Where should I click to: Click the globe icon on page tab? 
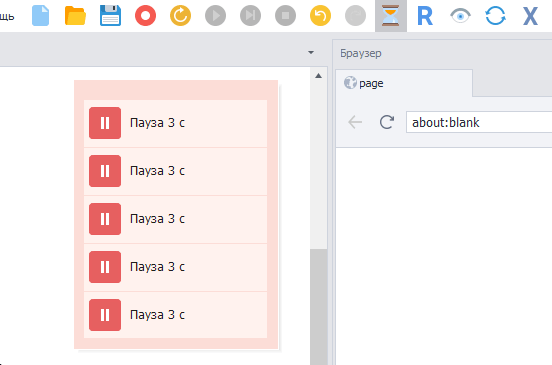pyautogui.click(x=350, y=83)
